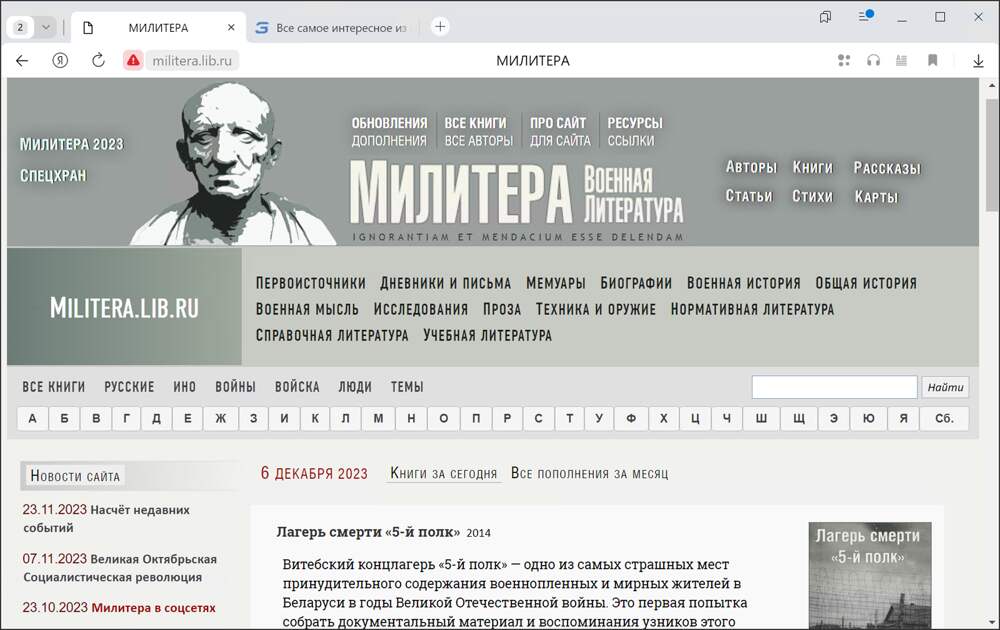Open the browser menu with notification dot
Screen dimensions: 1000x630
[866, 17]
